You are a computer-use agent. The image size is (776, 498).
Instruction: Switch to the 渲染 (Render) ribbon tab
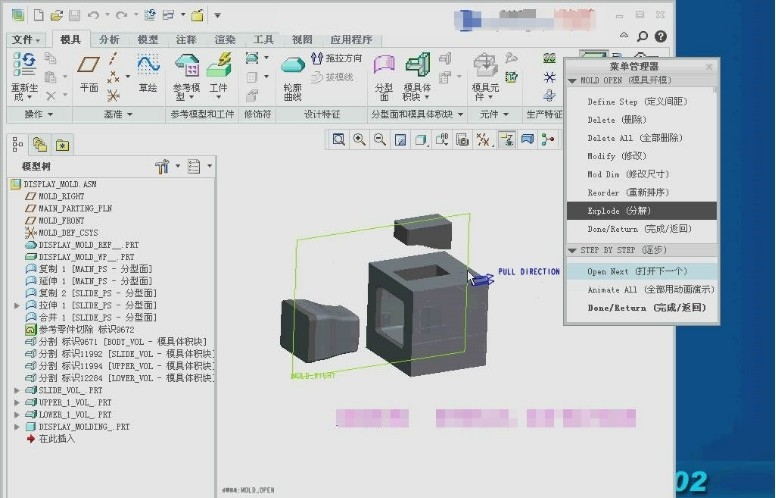click(225, 39)
